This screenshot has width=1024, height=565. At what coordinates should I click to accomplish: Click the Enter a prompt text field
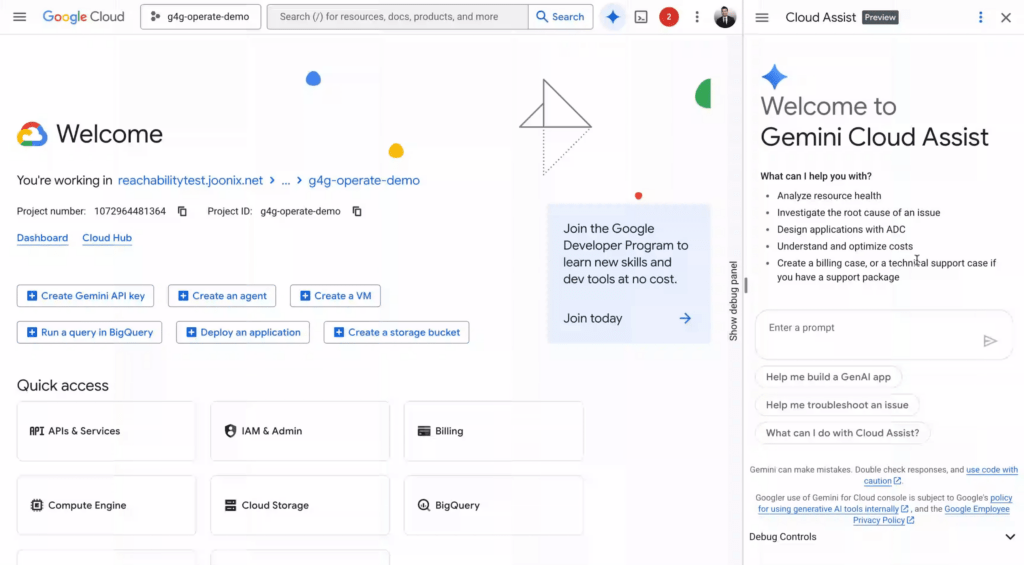[865, 328]
